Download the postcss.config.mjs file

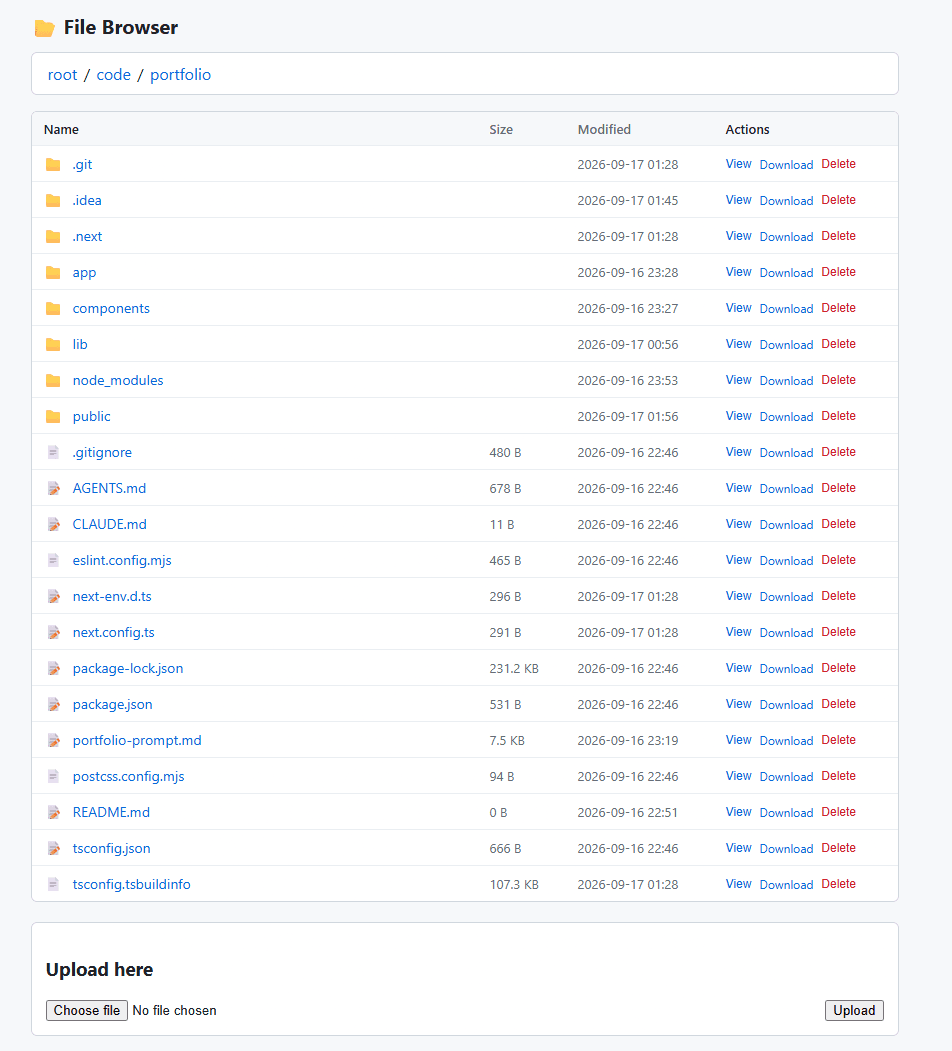click(x=786, y=777)
